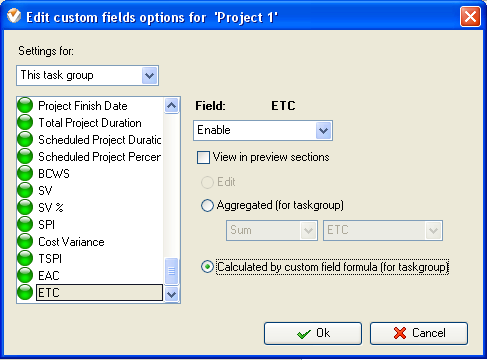Click the green icon beside Project Finish Date
This screenshot has width=487, height=360.
click(25, 105)
